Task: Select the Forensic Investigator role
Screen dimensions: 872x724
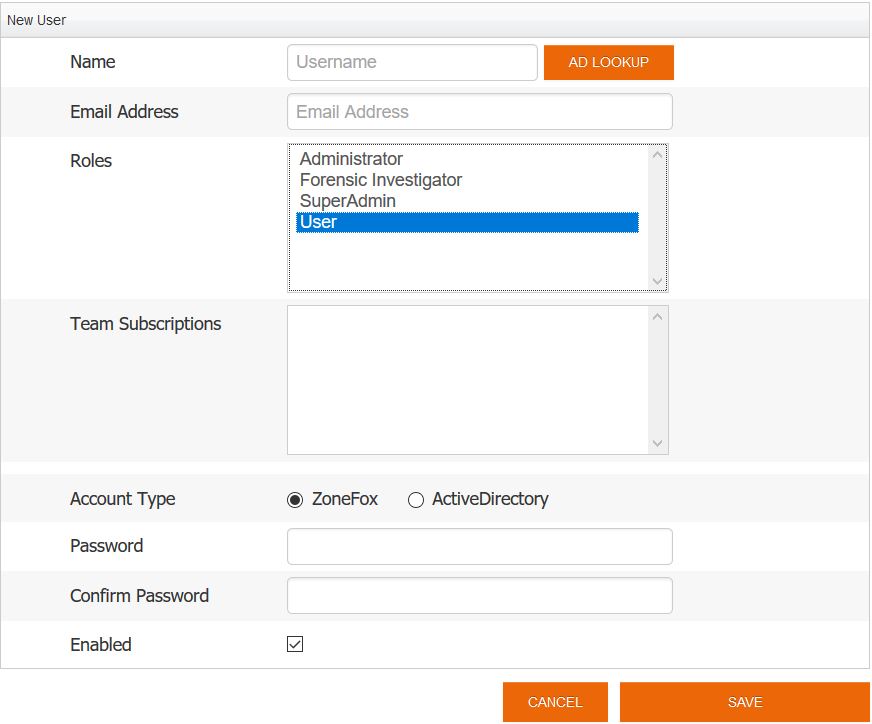Action: click(380, 180)
